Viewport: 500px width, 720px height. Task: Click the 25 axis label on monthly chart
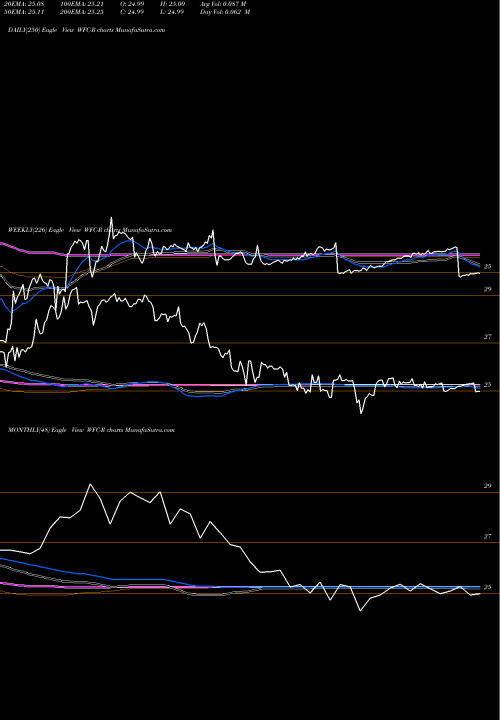pos(488,587)
